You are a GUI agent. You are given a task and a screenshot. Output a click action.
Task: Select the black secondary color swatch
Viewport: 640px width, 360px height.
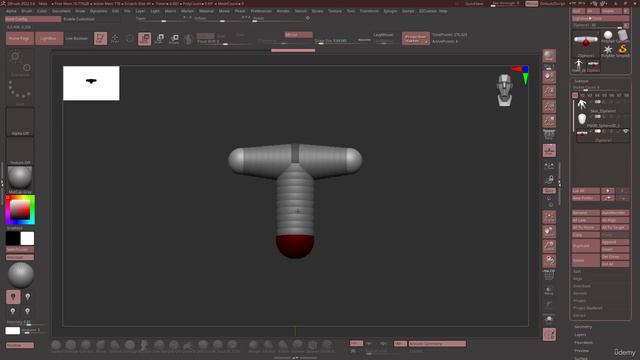click(13, 238)
